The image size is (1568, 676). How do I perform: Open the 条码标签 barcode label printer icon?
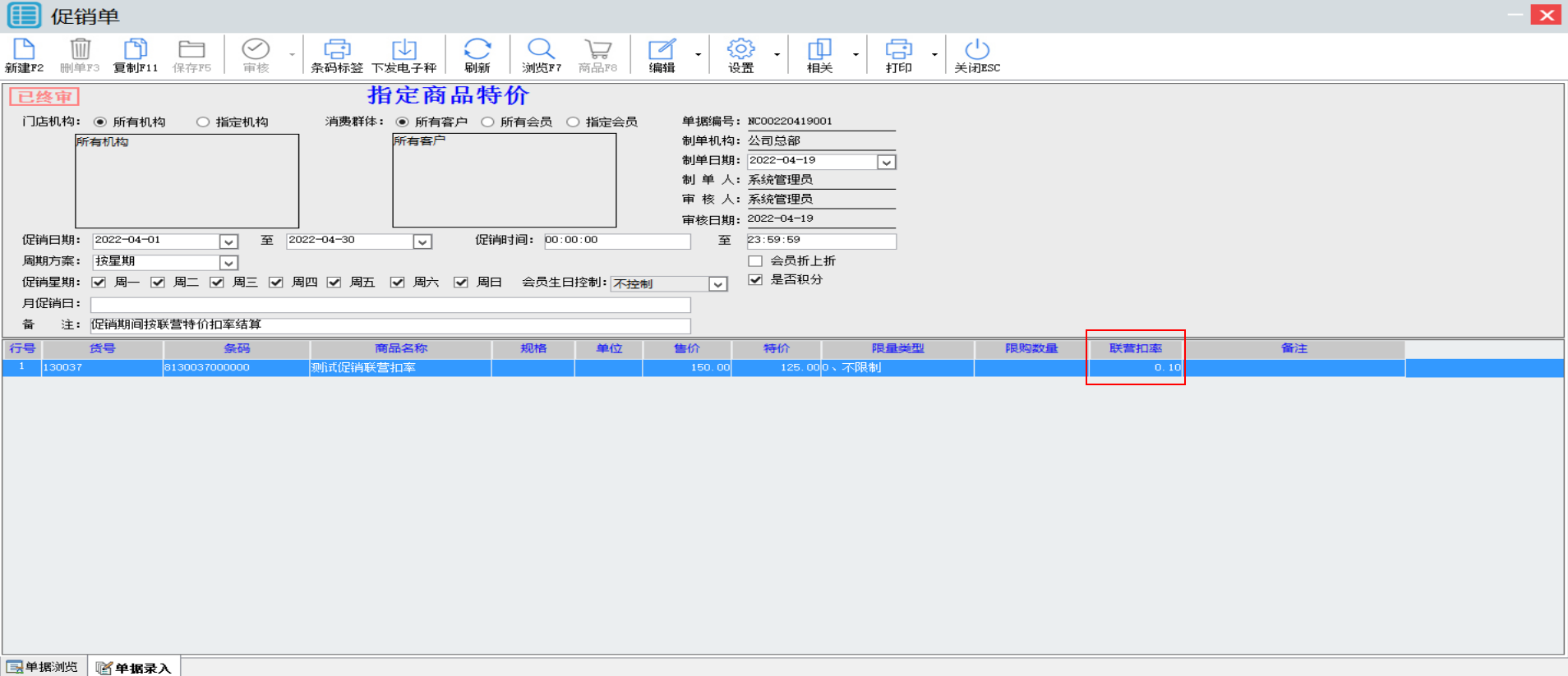pos(336,49)
